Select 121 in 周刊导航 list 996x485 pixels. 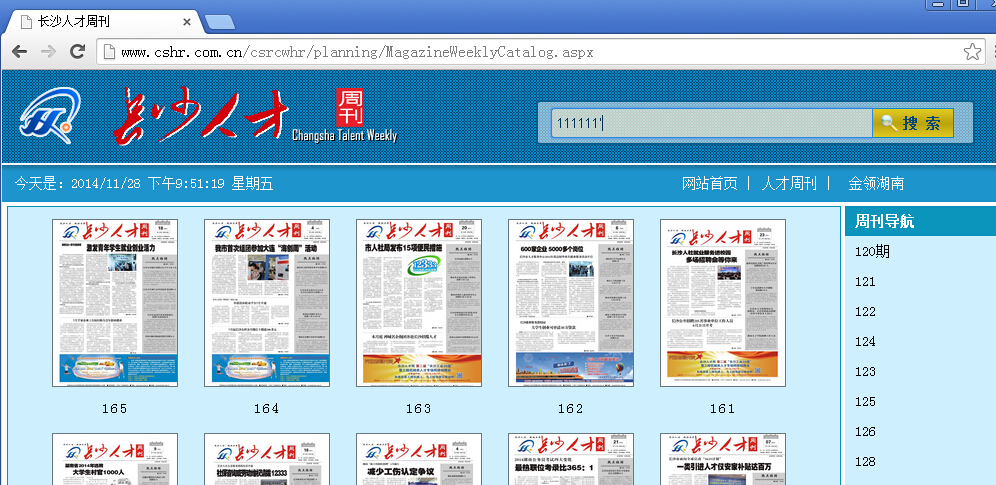(x=865, y=282)
